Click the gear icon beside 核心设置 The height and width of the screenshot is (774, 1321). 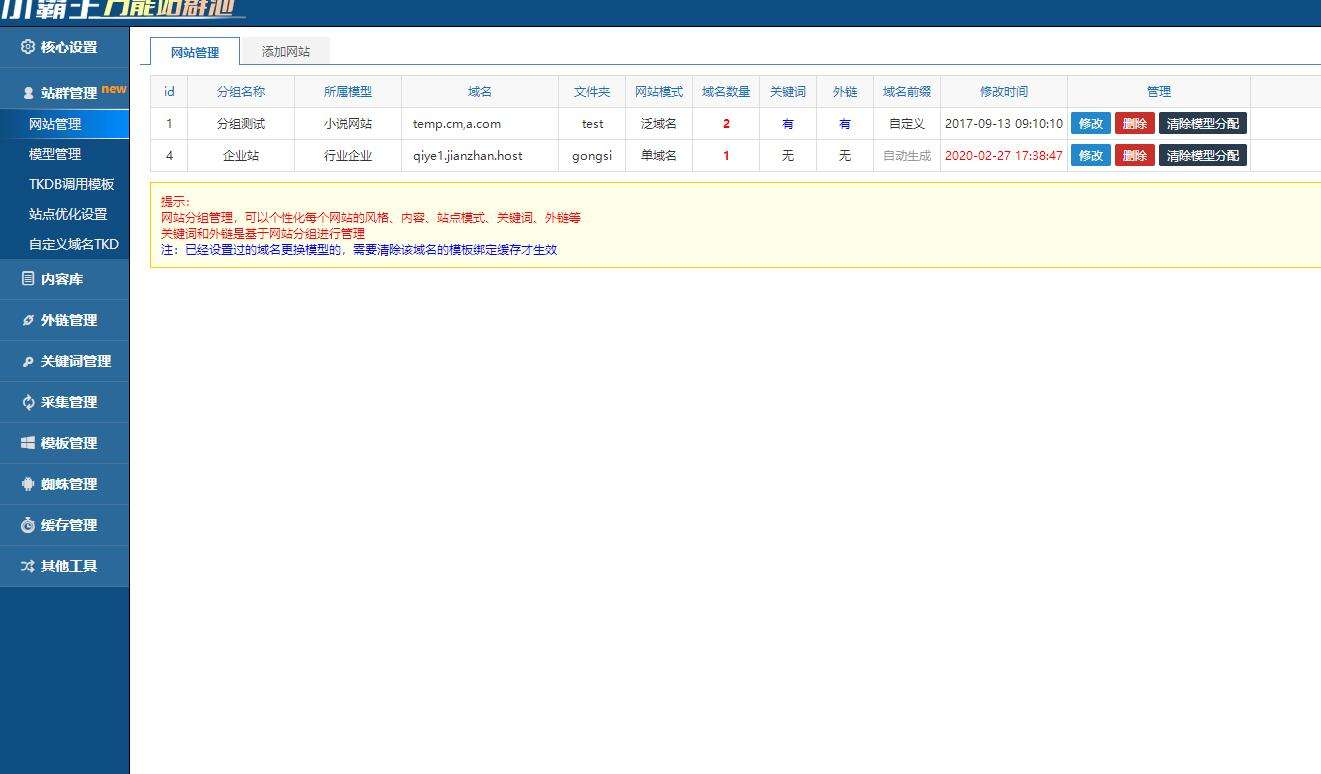[x=27, y=47]
